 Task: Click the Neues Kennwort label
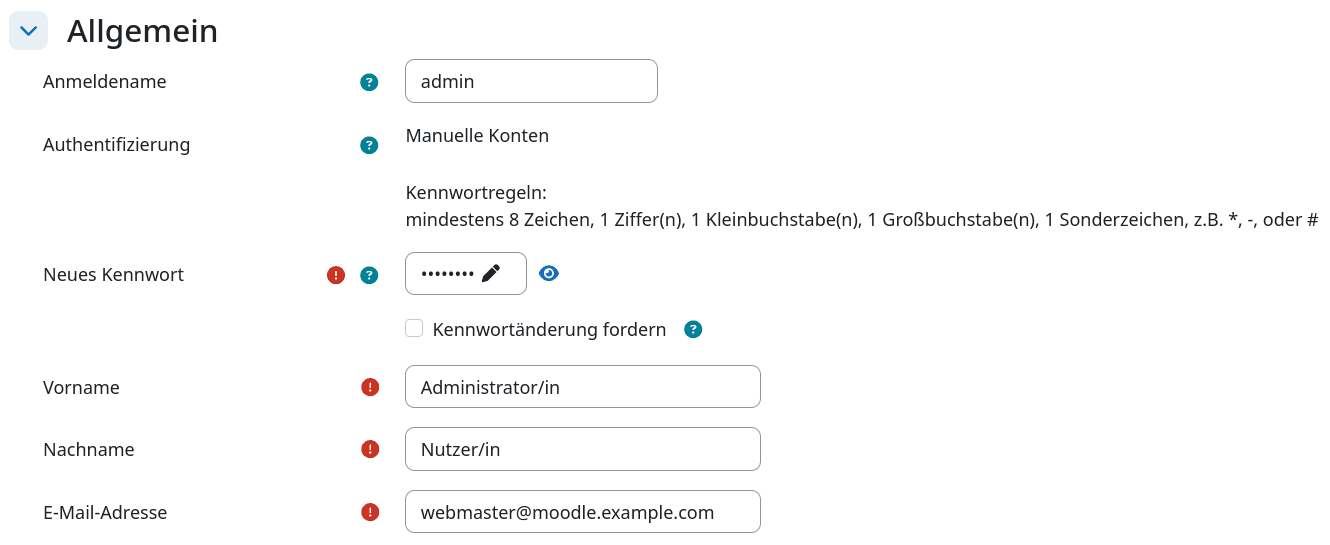coord(113,275)
